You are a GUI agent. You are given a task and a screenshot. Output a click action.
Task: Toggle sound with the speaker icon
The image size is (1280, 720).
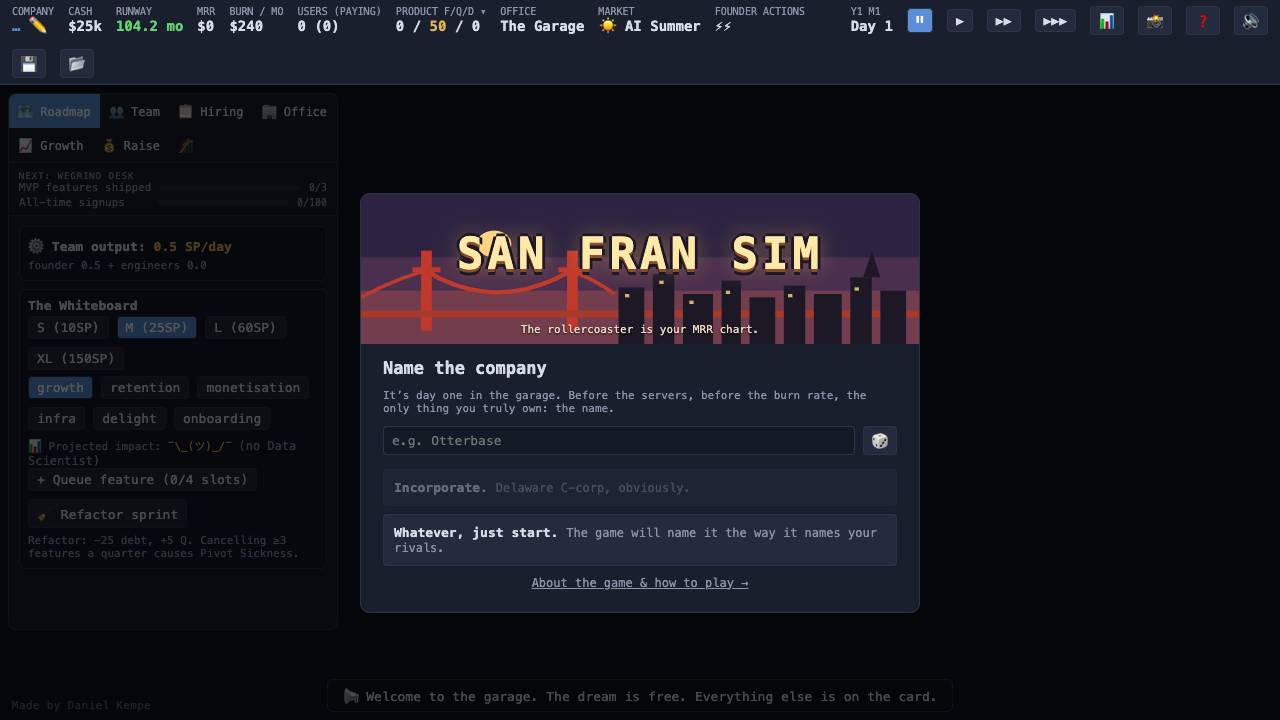(x=1251, y=21)
